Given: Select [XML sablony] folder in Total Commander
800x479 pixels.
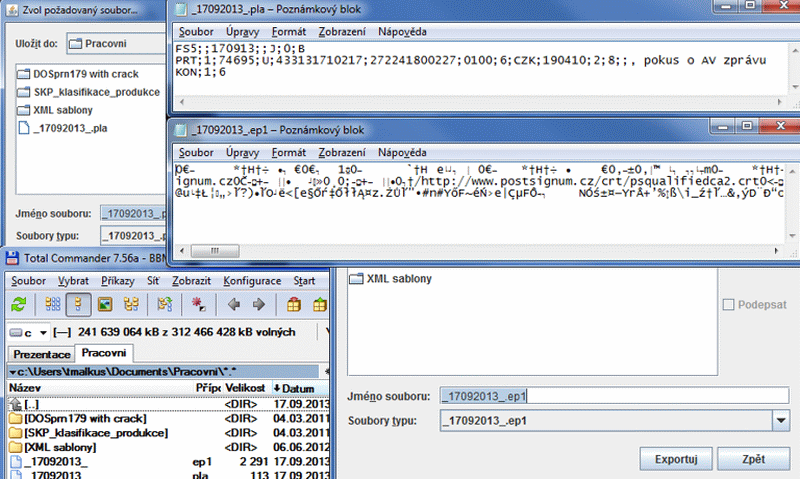Looking at the screenshot, I should coord(168,447).
